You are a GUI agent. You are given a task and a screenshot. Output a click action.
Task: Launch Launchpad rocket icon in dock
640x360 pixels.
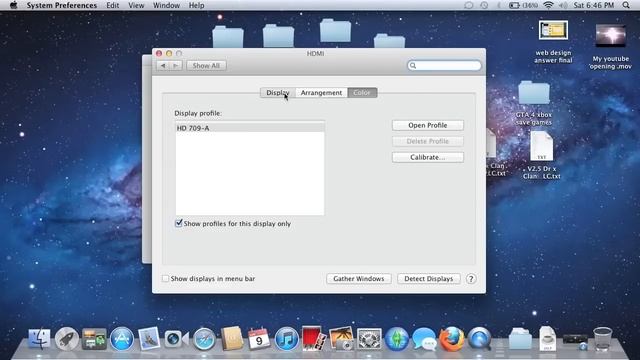pyautogui.click(x=67, y=339)
